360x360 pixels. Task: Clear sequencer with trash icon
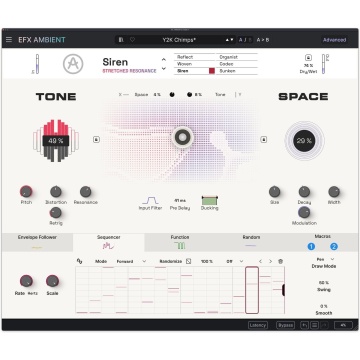click(x=280, y=261)
